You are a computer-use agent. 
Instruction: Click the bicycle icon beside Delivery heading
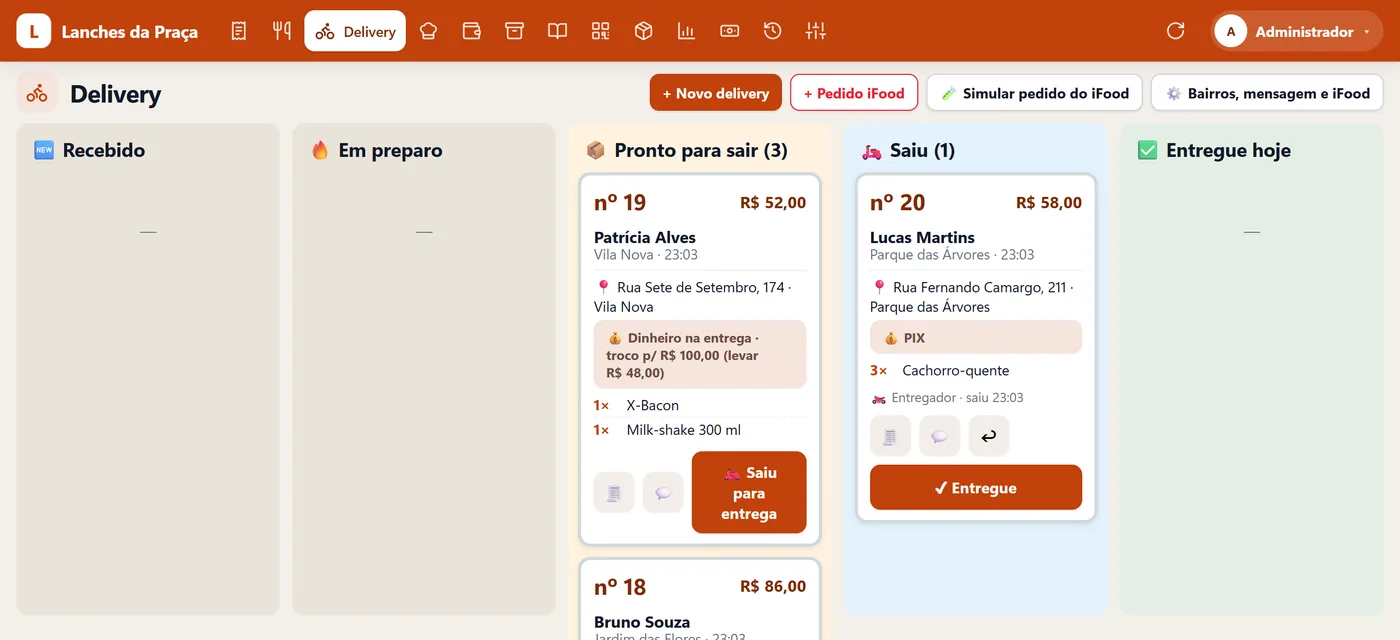pyautogui.click(x=37, y=93)
